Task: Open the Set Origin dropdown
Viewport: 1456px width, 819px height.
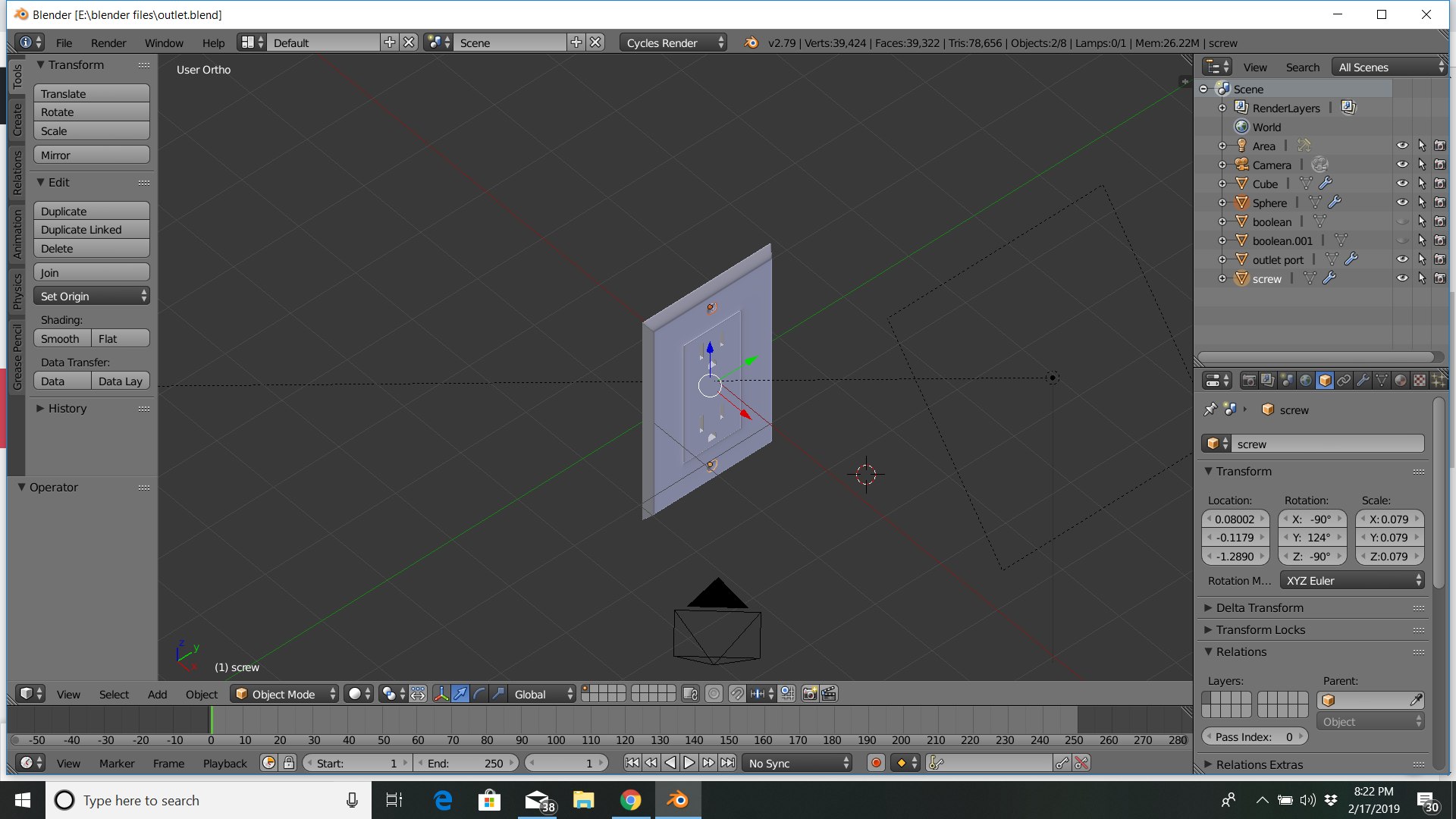Action: point(92,297)
